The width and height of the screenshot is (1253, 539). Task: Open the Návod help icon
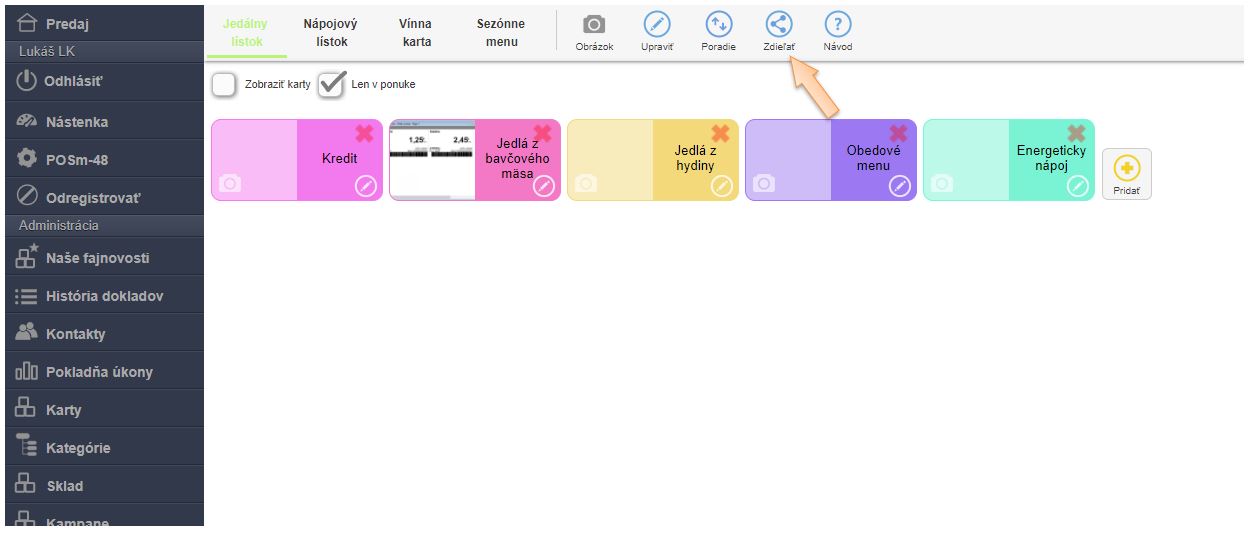(838, 26)
